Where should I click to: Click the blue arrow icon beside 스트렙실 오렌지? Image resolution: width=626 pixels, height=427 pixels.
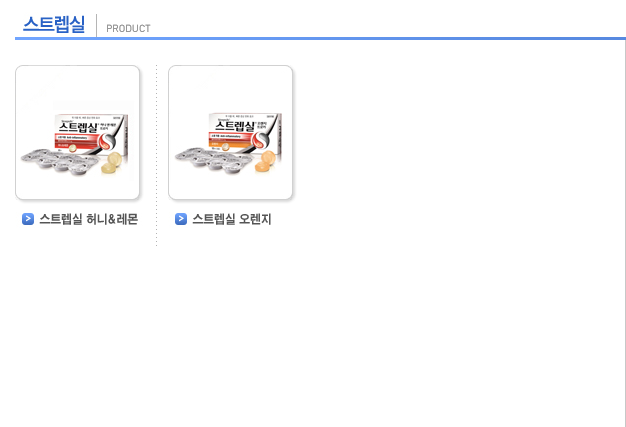point(181,219)
